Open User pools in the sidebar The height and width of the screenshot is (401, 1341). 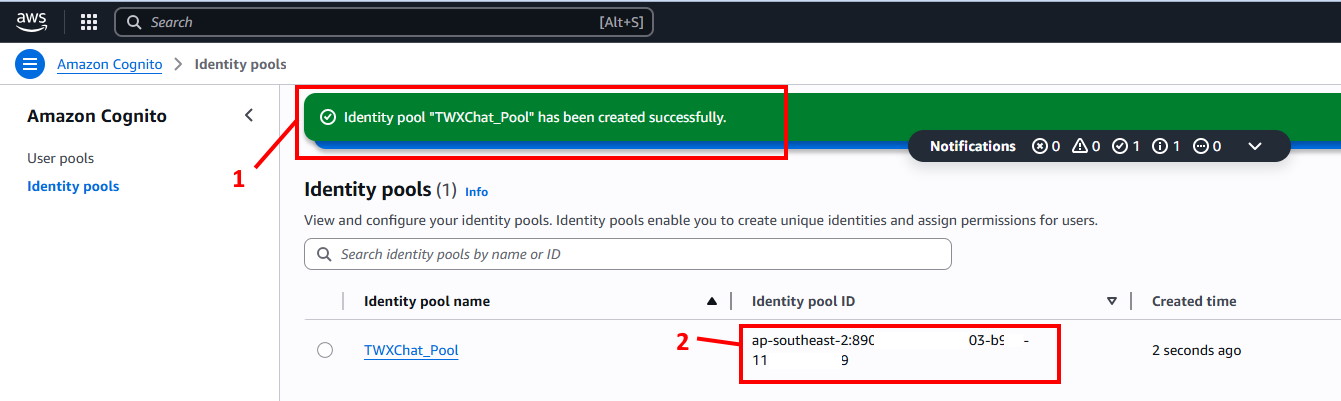[x=60, y=158]
